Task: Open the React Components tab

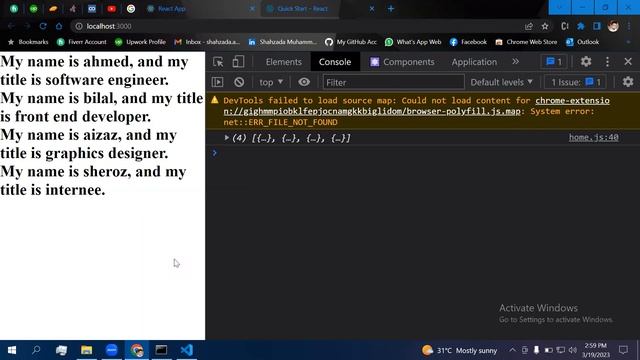Action: coord(402,62)
